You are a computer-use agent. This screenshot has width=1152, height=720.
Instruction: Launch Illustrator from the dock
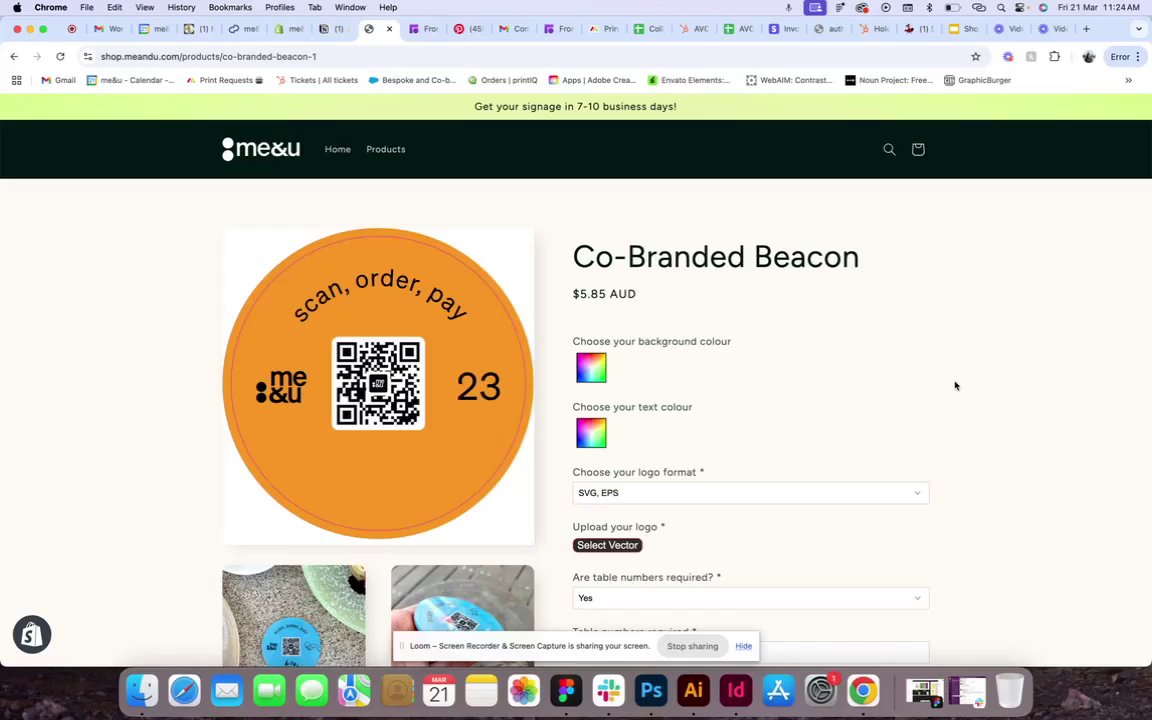[693, 691]
